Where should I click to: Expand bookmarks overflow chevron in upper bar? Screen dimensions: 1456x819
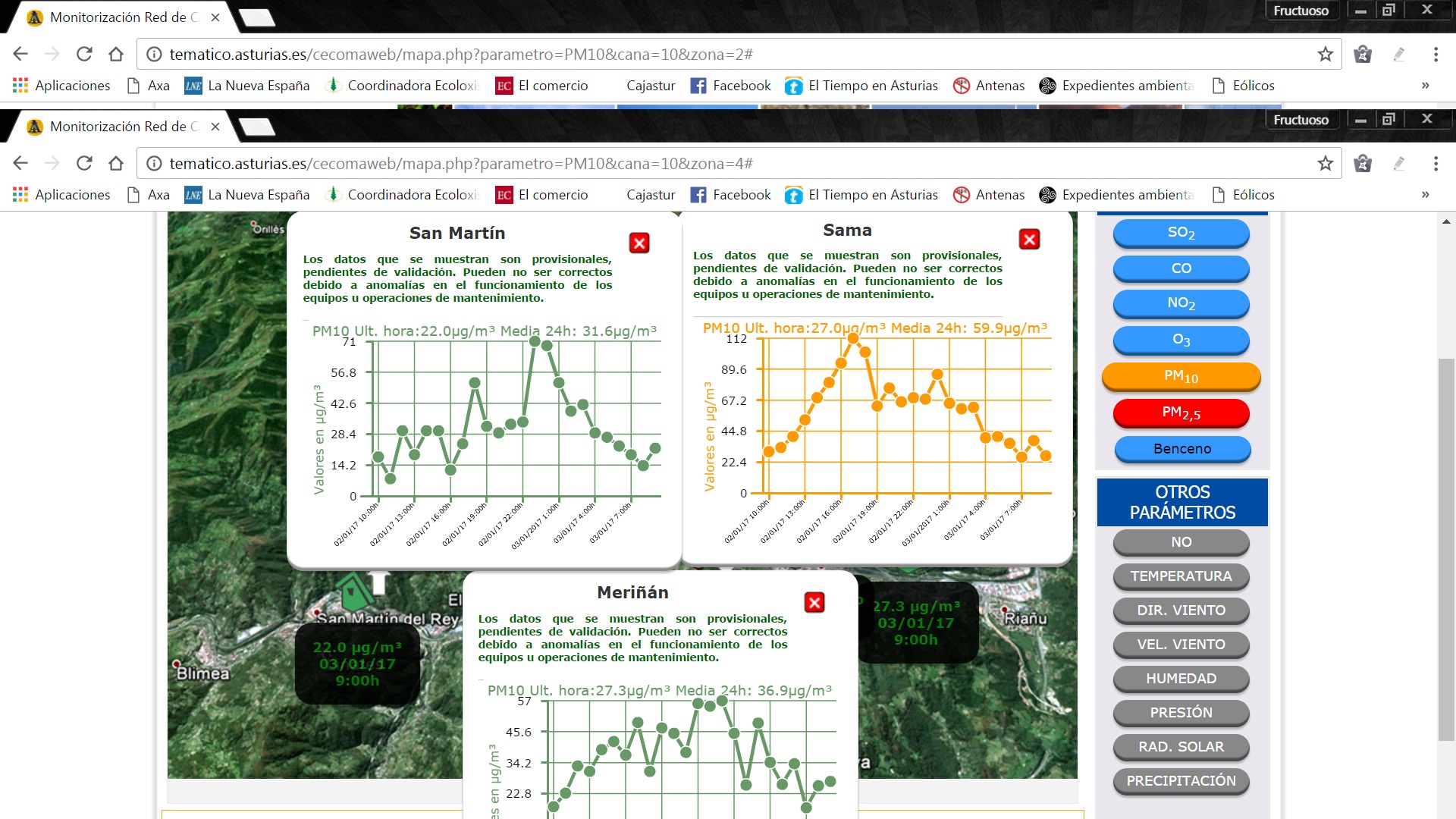point(1425,86)
